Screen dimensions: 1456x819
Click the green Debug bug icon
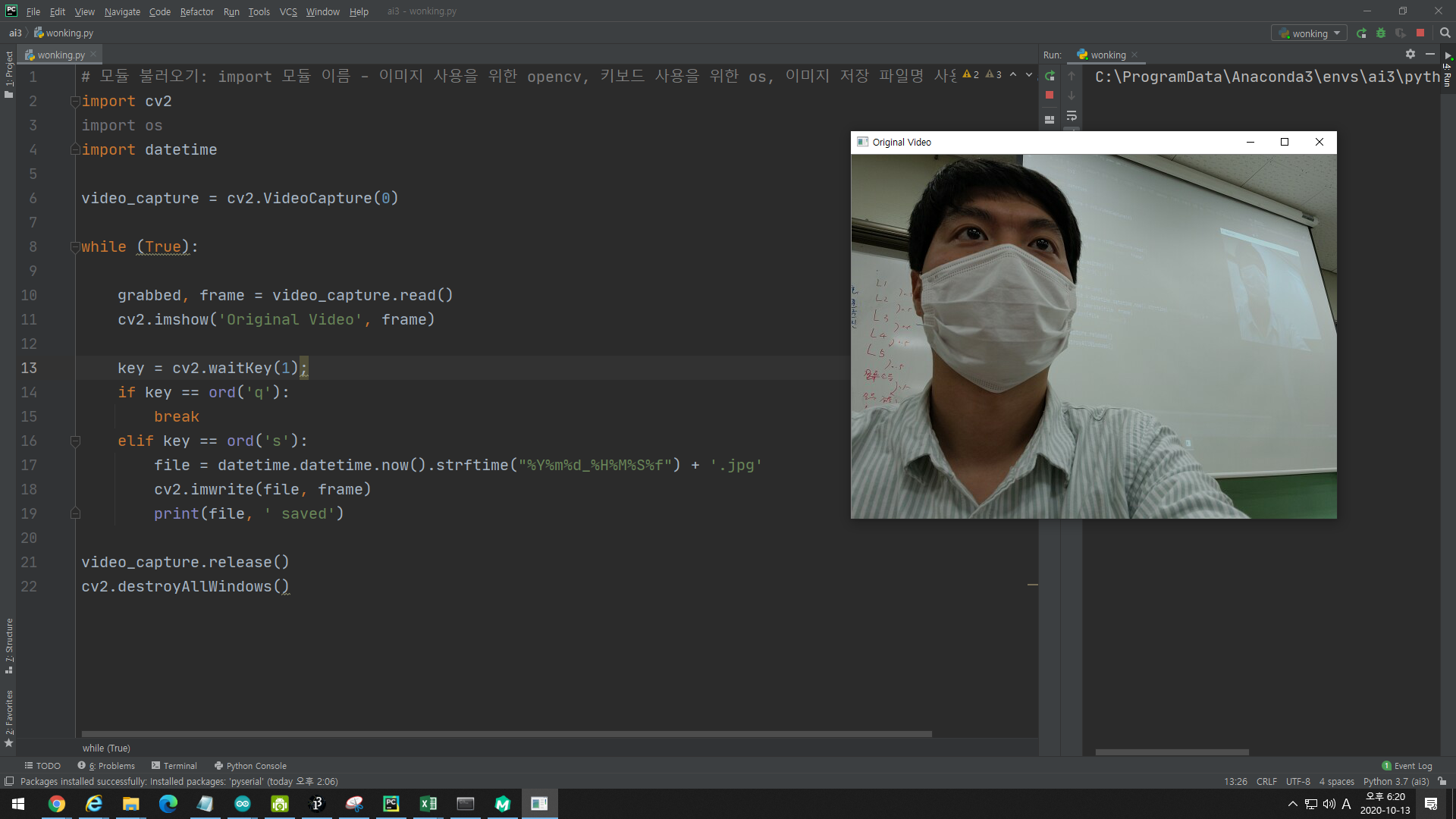[1381, 33]
